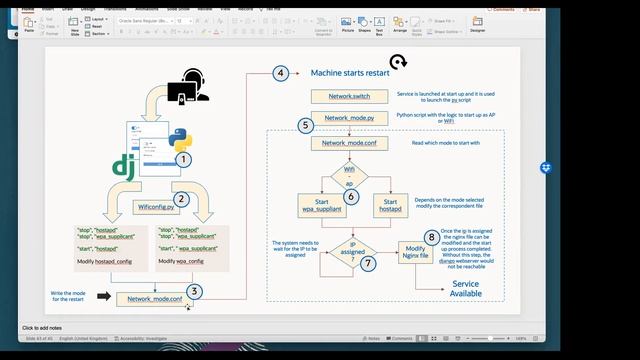640x360 pixels.
Task: Open the Shape Outline dropdown
Action: click(x=444, y=31)
